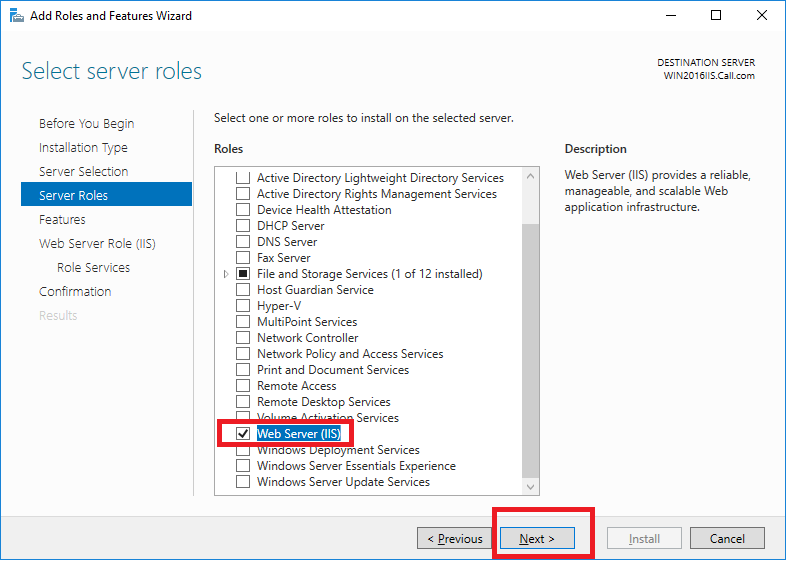
Task: Check Active Directory Lightweight Directory Services
Action: click(x=243, y=177)
